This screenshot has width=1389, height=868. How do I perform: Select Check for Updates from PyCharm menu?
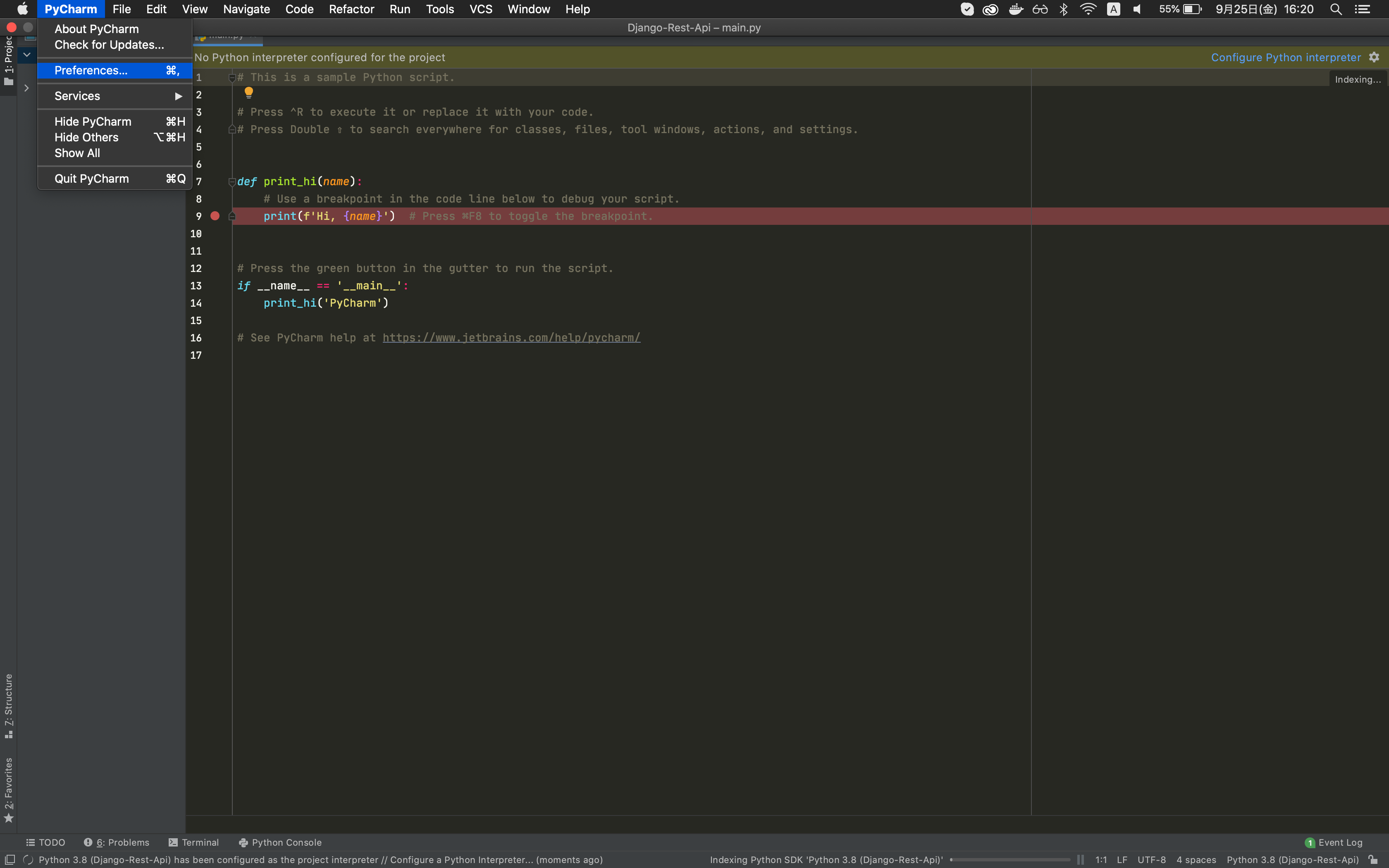coord(108,45)
